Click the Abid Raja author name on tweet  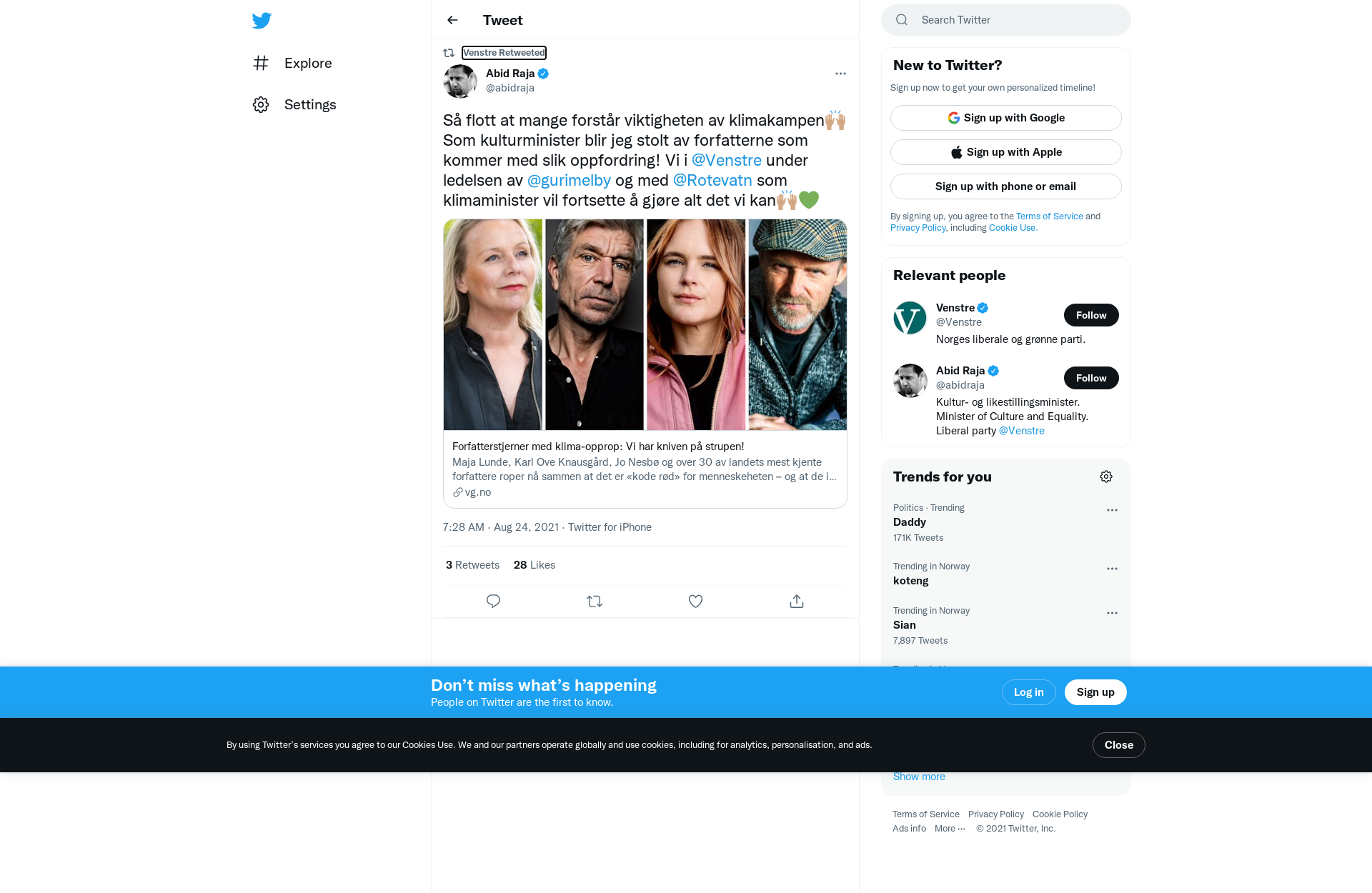[x=510, y=74]
